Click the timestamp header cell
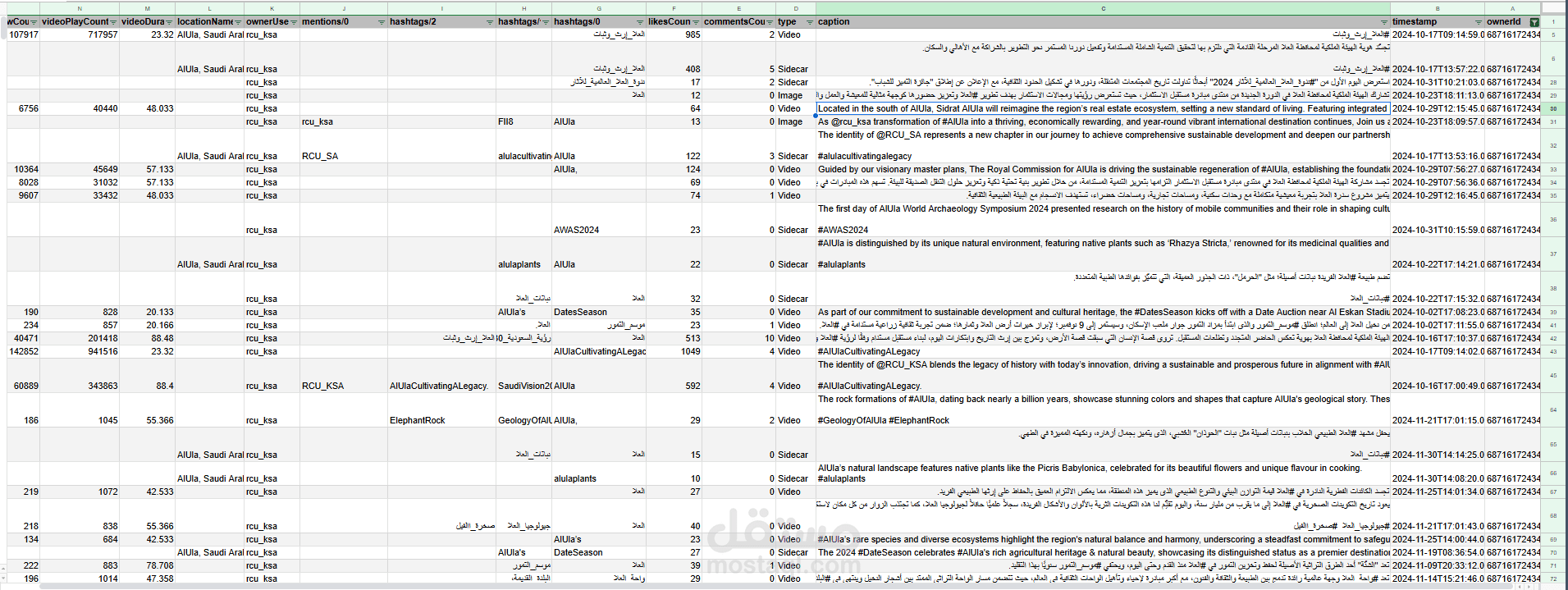Screen dimensions: 1568x590 pos(1438,22)
